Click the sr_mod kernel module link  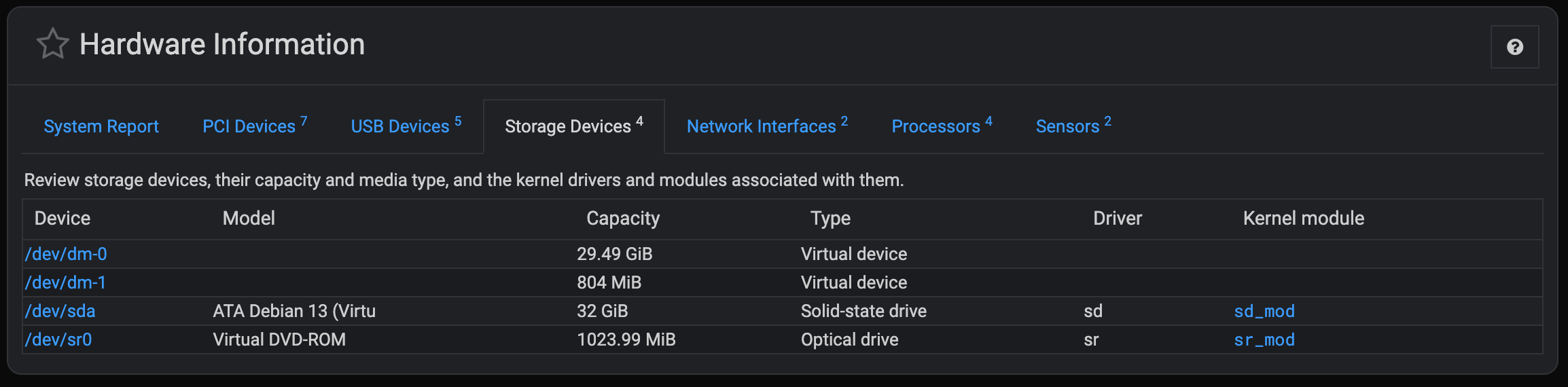tap(1264, 339)
